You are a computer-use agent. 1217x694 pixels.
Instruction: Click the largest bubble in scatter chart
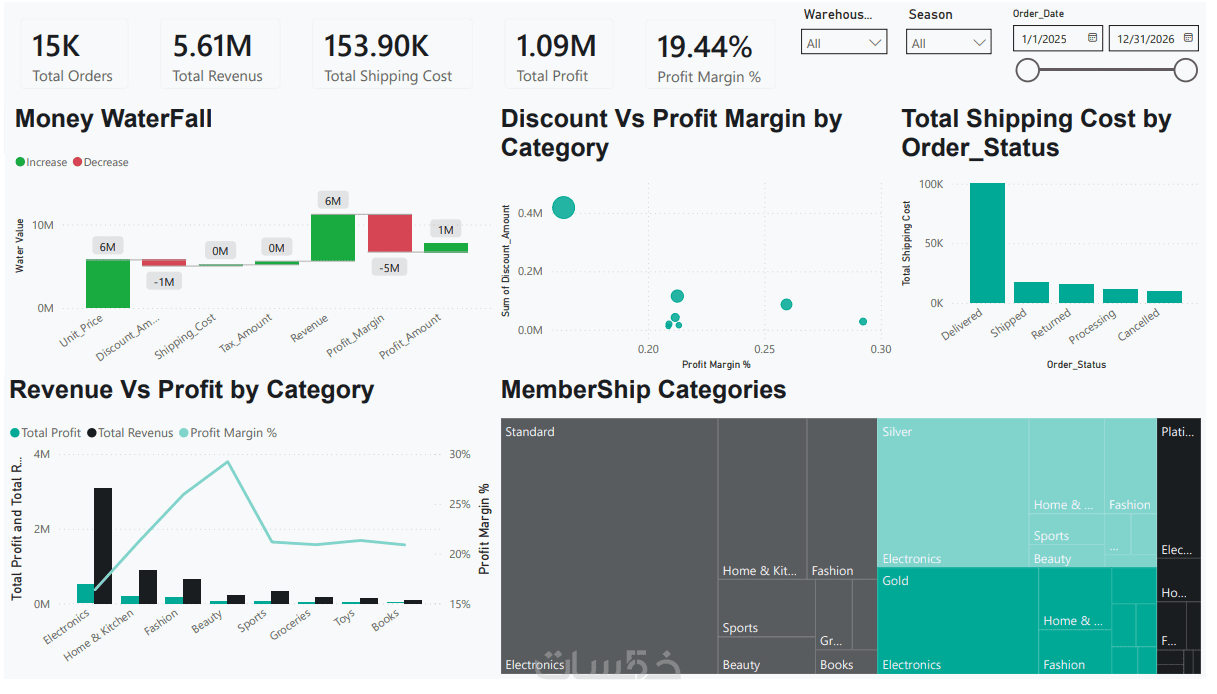564,208
